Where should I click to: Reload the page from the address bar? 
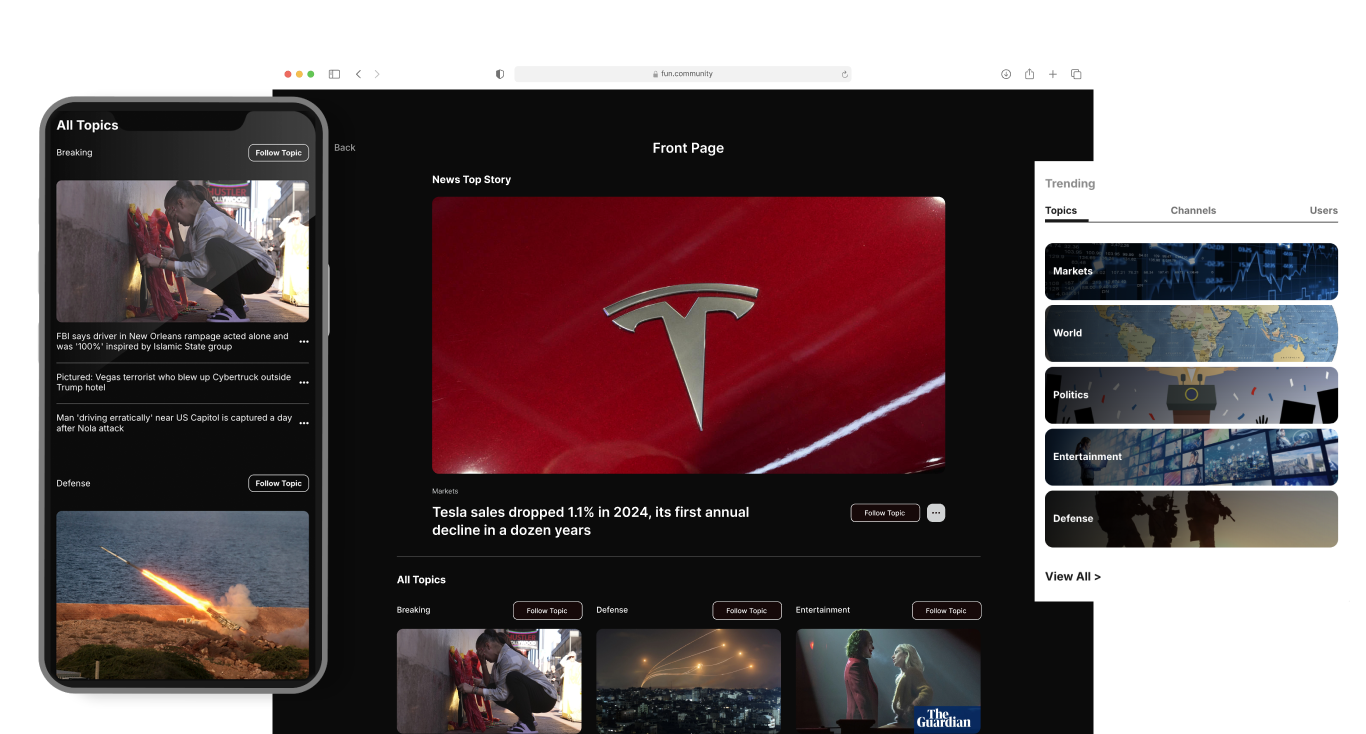[845, 74]
